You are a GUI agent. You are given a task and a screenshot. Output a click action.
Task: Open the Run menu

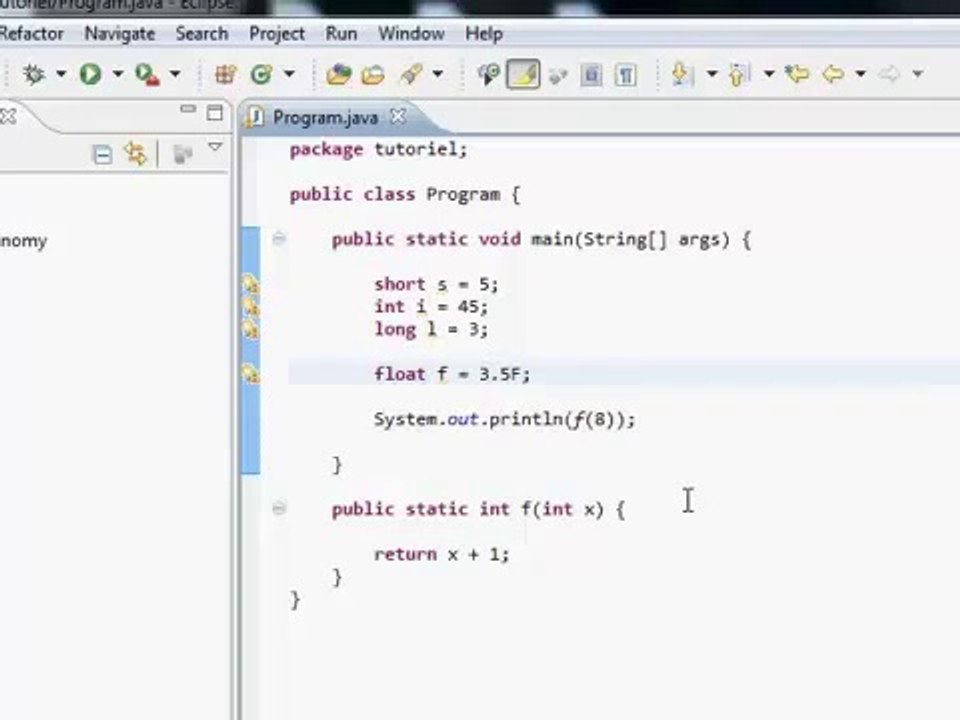341,34
